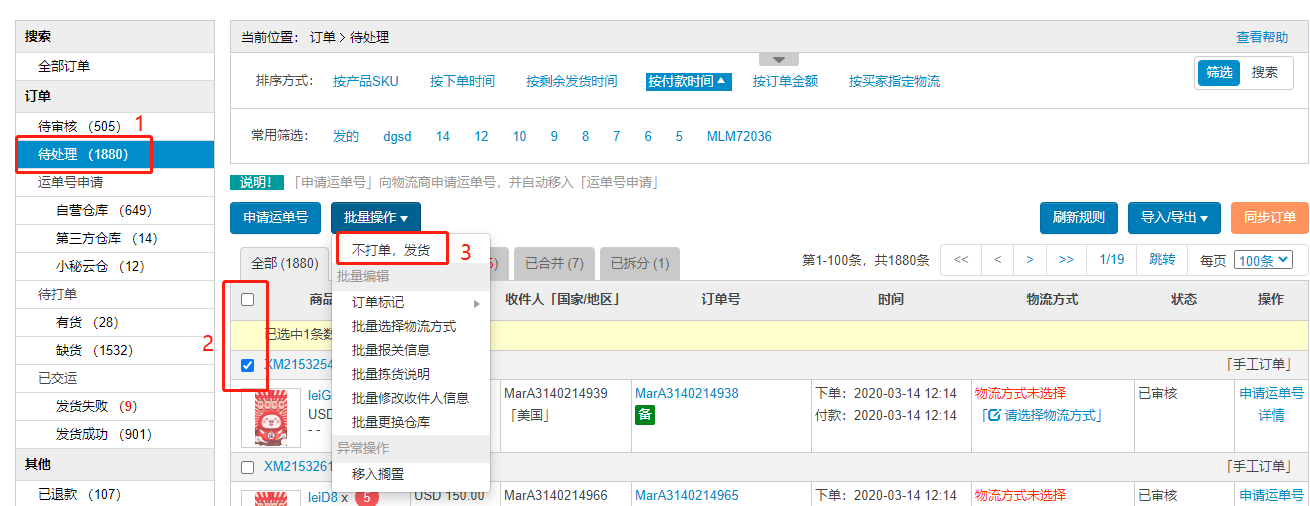Collapse the filter panel grey arrow
The height and width of the screenshot is (506, 1310).
[779, 60]
